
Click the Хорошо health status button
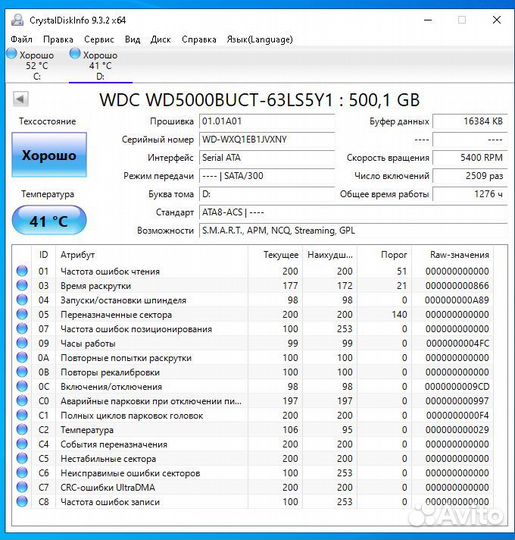coord(49,155)
